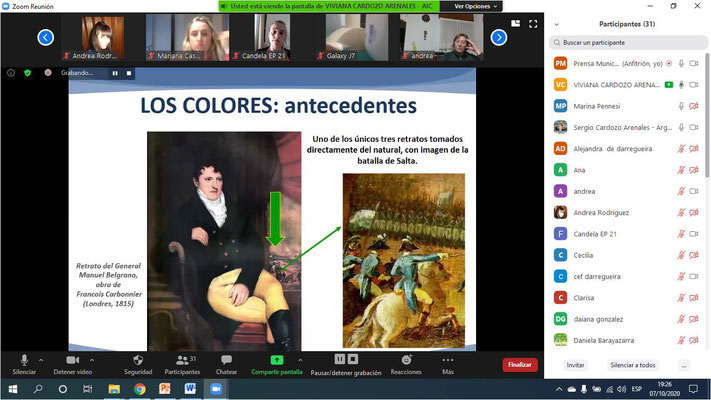This screenshot has height=400, width=711.
Task: Open the Chatear chat panel
Action: click(x=226, y=365)
